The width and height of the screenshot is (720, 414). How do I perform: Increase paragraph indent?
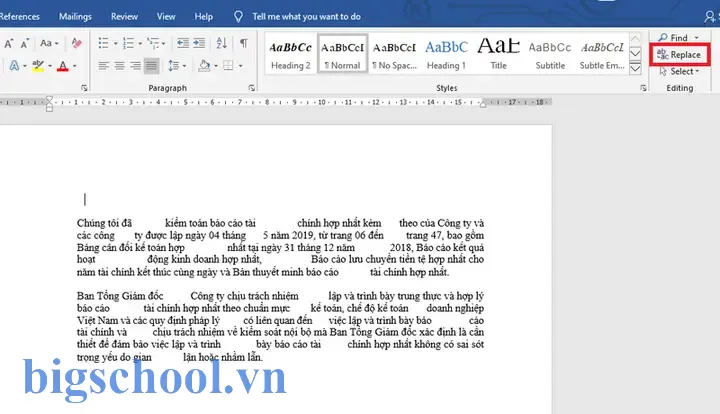199,43
